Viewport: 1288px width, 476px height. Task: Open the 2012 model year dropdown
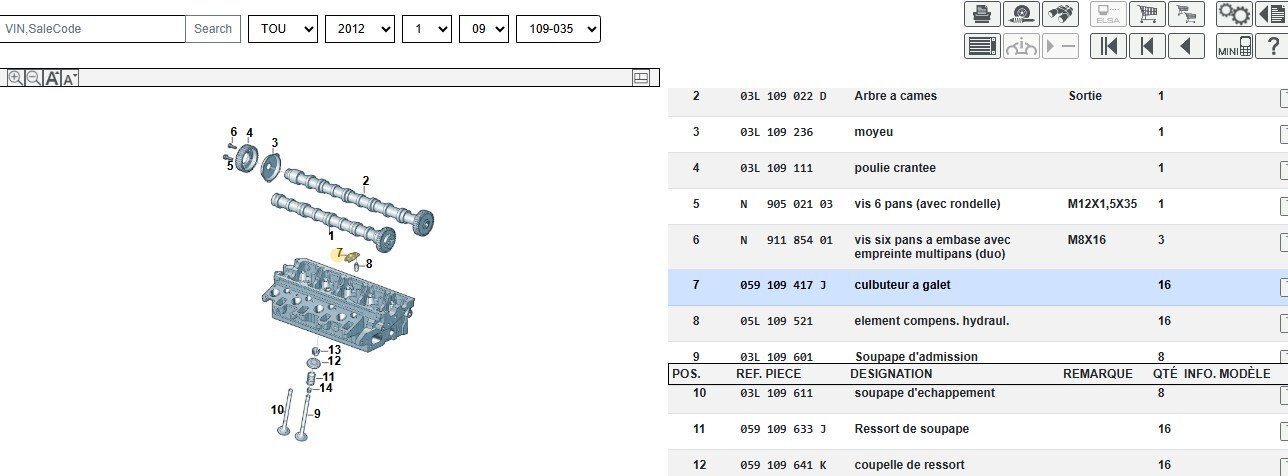click(x=359, y=29)
